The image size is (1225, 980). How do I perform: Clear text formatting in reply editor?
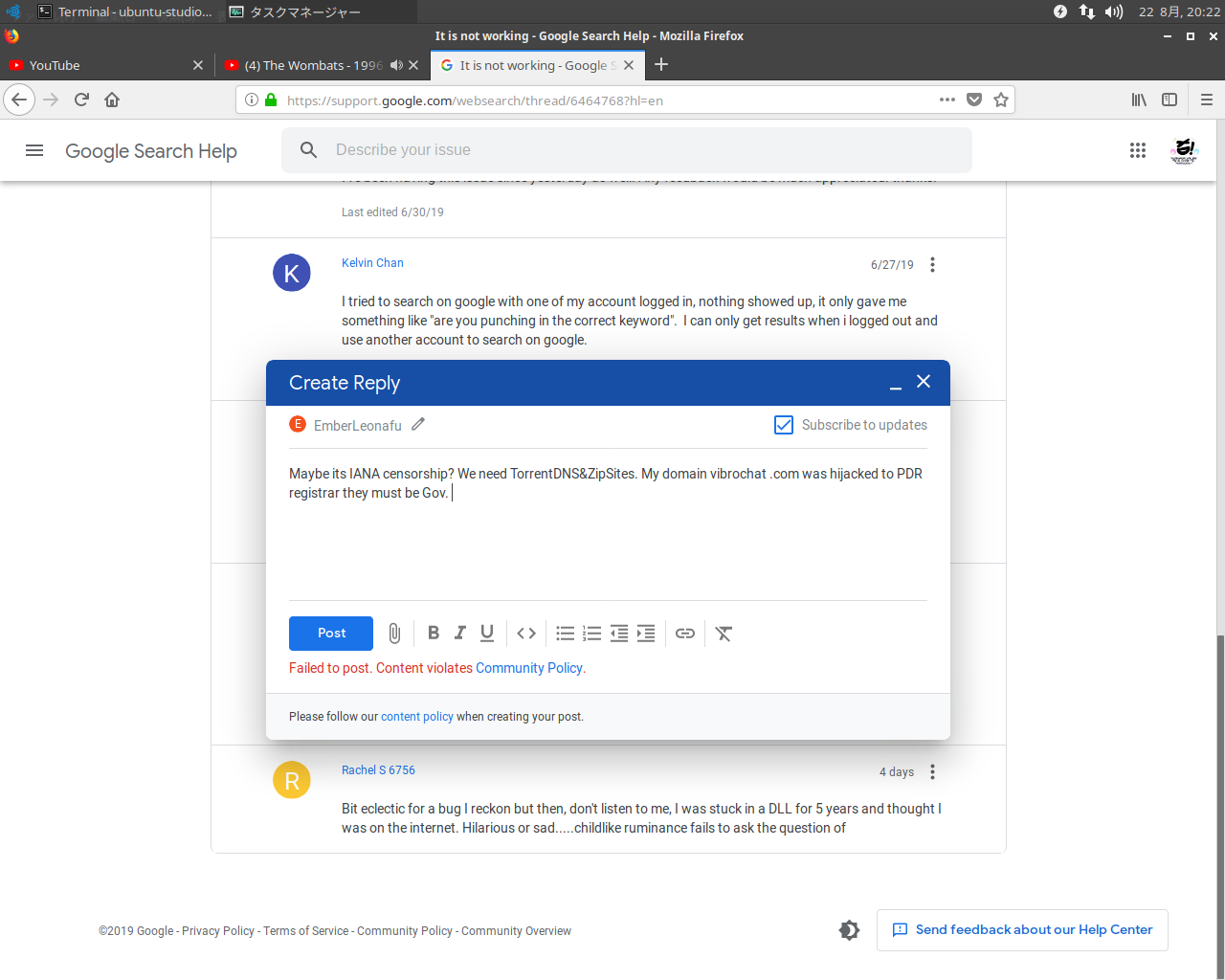coord(724,634)
